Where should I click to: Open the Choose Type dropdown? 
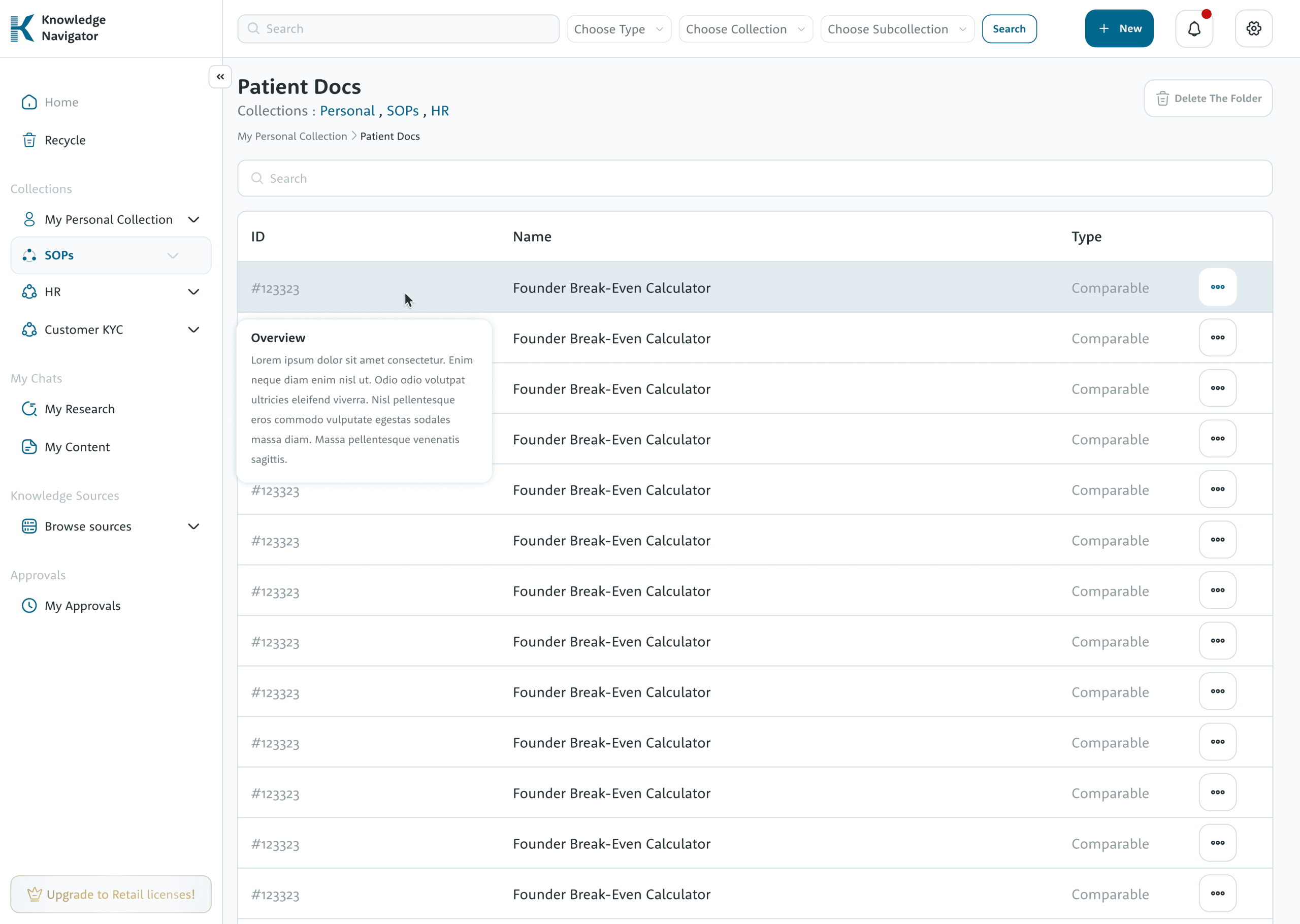[x=619, y=29]
